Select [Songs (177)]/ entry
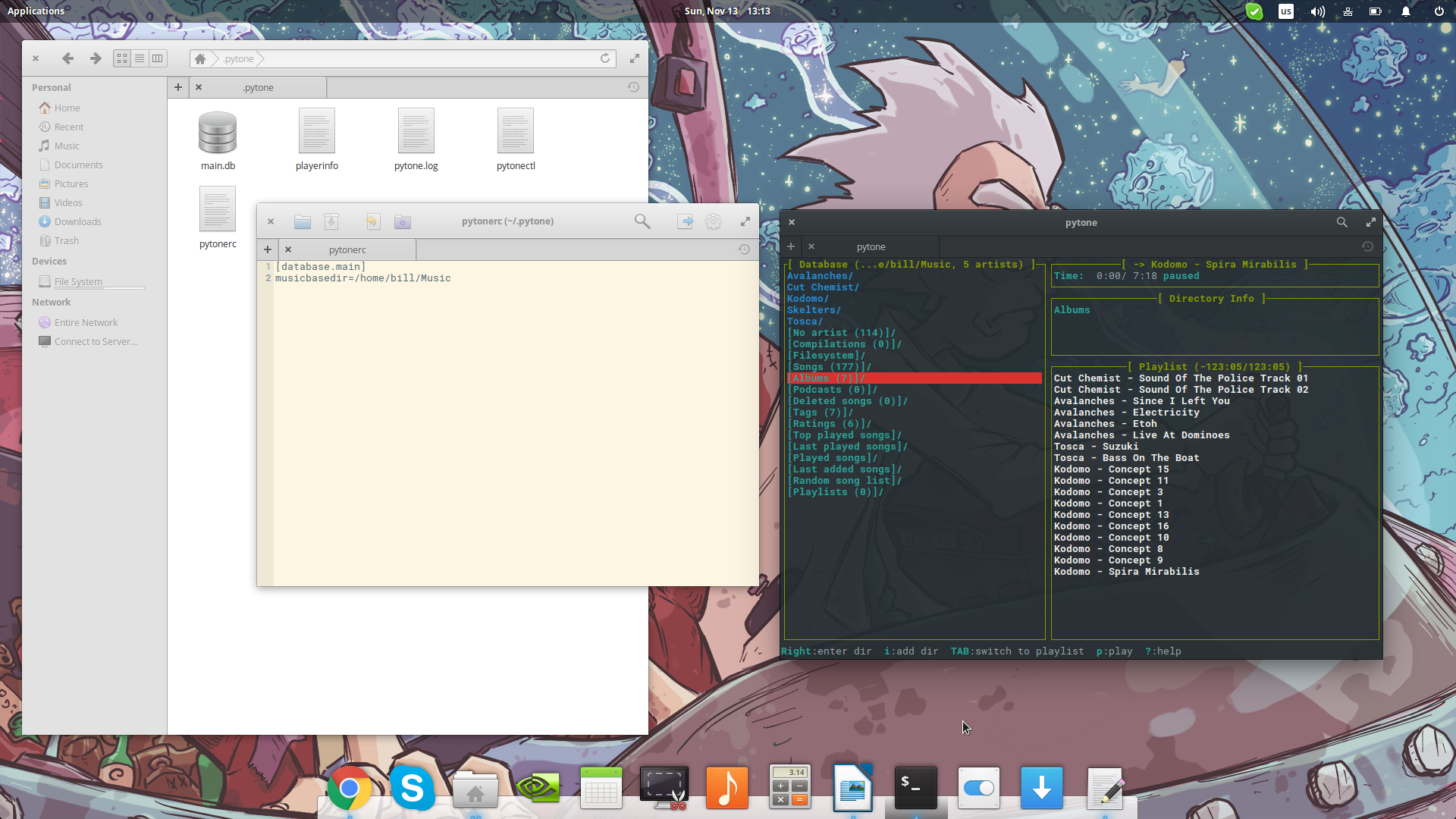The height and width of the screenshot is (819, 1456). click(x=829, y=367)
